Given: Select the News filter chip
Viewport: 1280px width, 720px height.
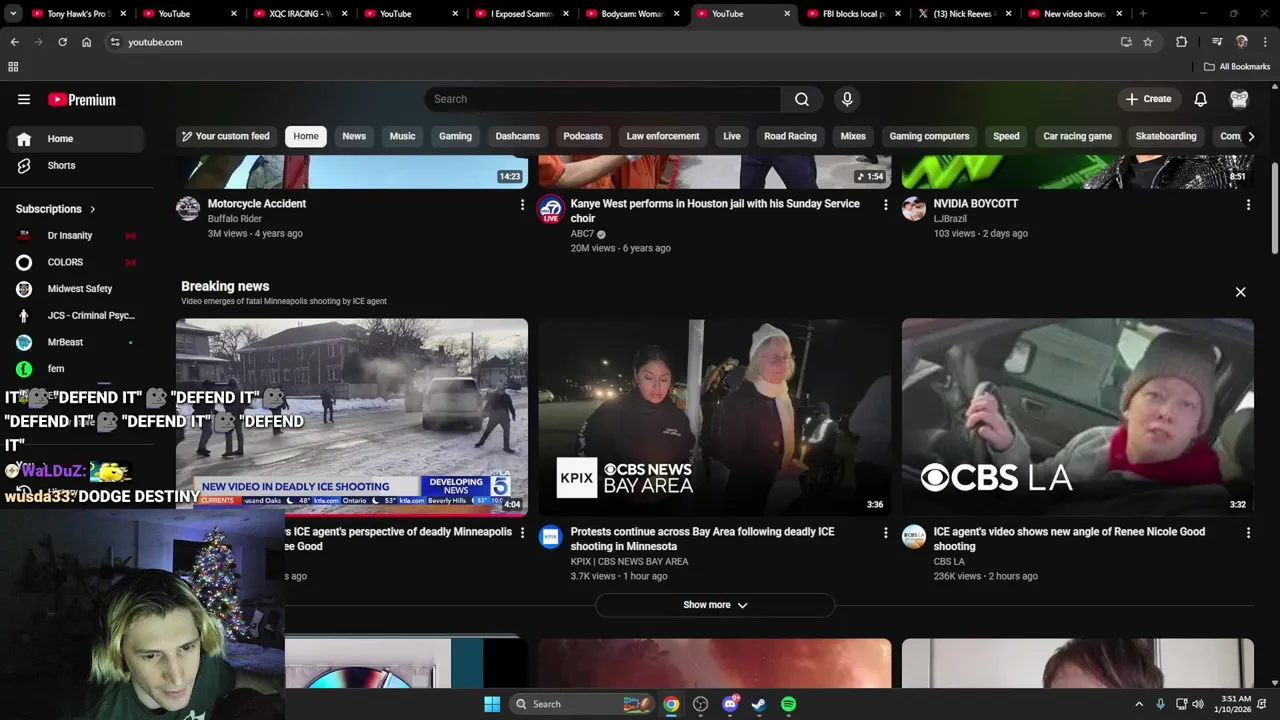Looking at the screenshot, I should pyautogui.click(x=354, y=136).
